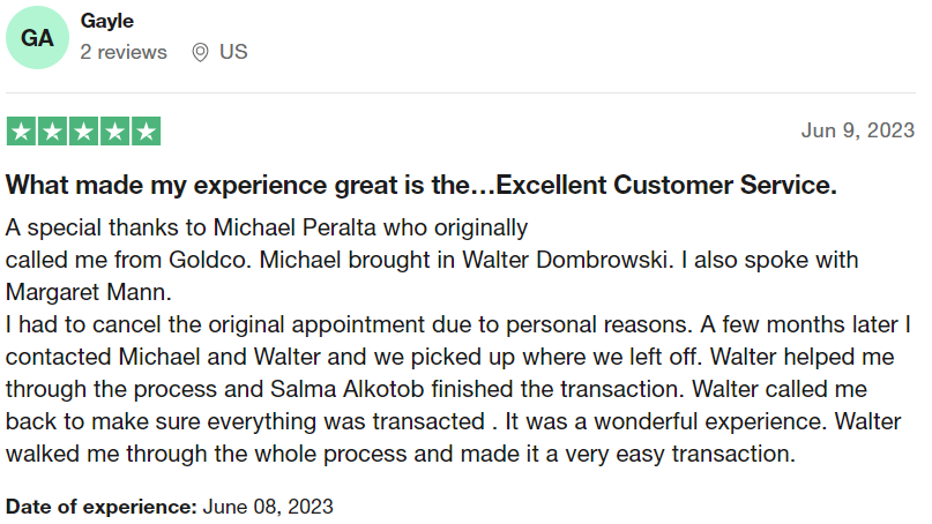Click the Jun 9, 2023 review date

[x=857, y=130]
